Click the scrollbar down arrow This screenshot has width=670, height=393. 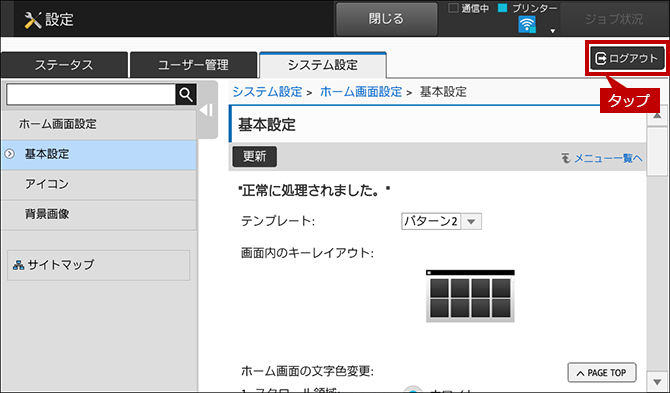pos(657,381)
